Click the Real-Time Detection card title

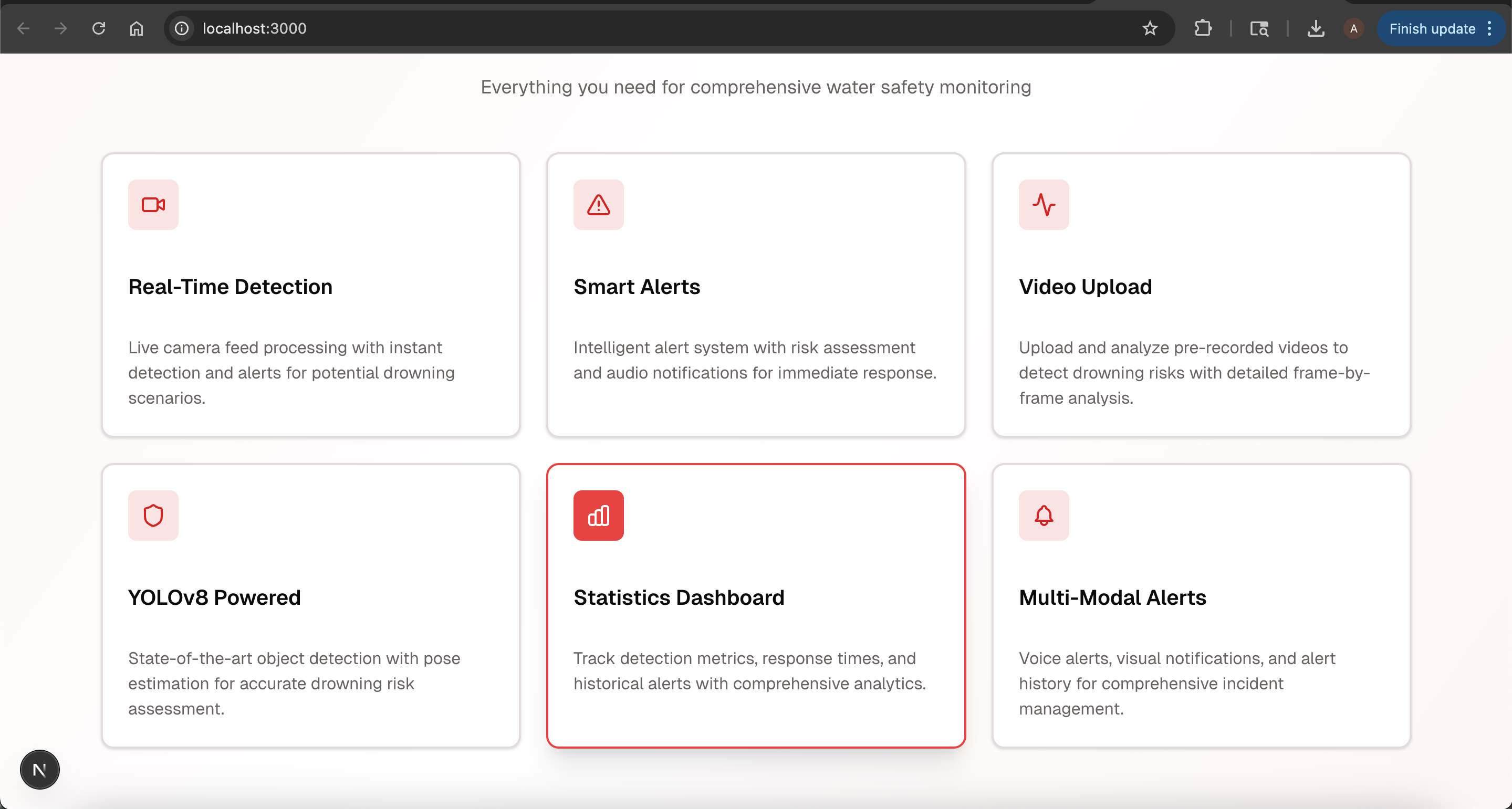tap(230, 286)
